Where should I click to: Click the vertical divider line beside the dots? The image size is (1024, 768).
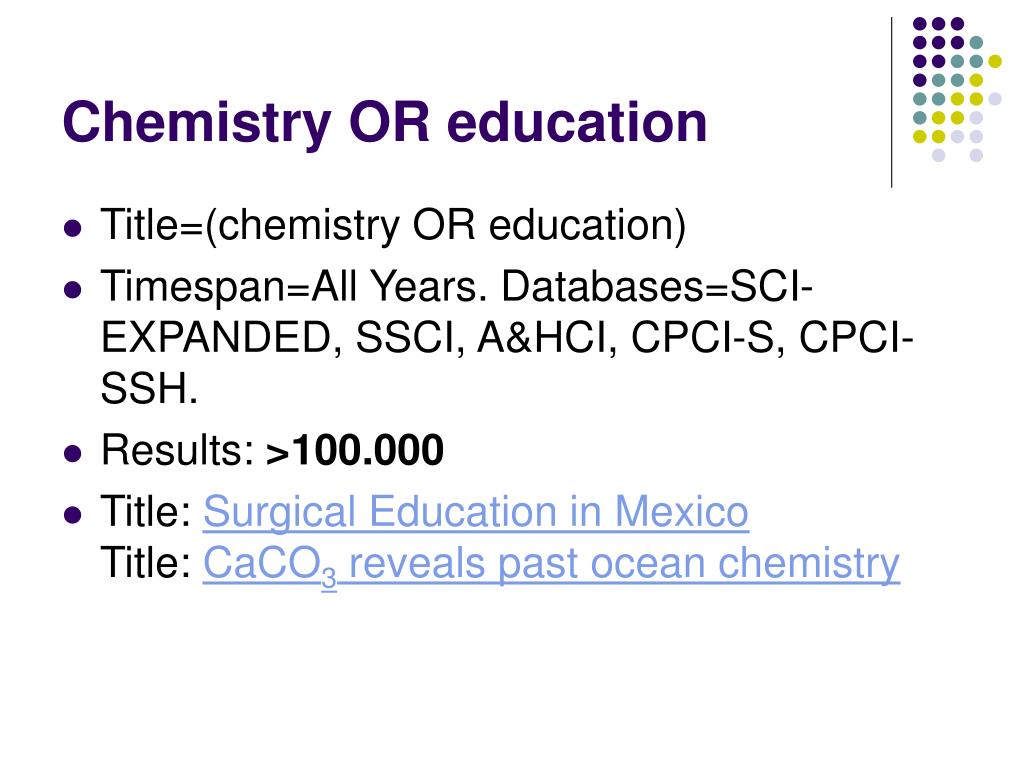tap(891, 103)
